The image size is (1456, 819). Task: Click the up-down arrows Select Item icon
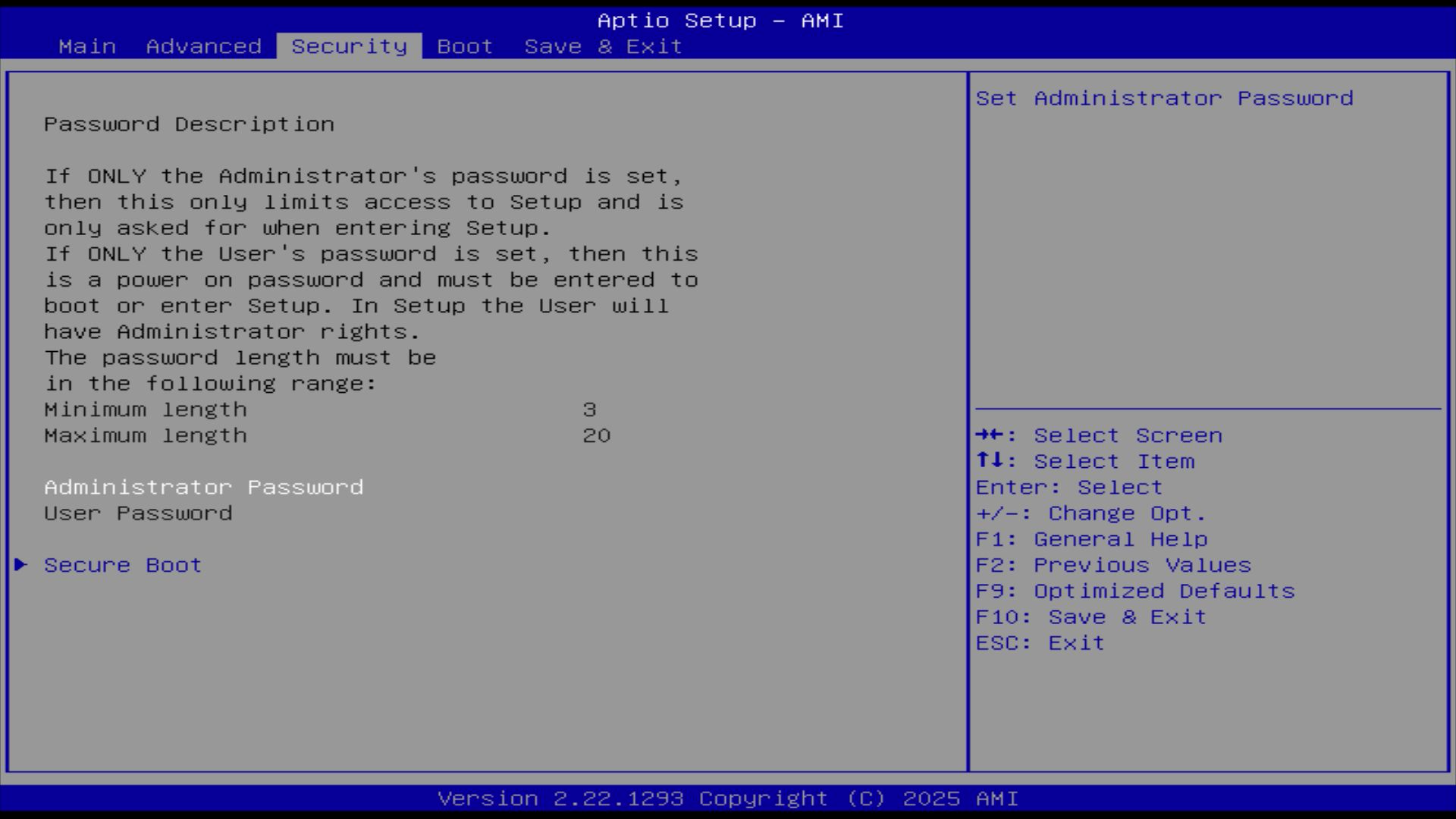(990, 461)
